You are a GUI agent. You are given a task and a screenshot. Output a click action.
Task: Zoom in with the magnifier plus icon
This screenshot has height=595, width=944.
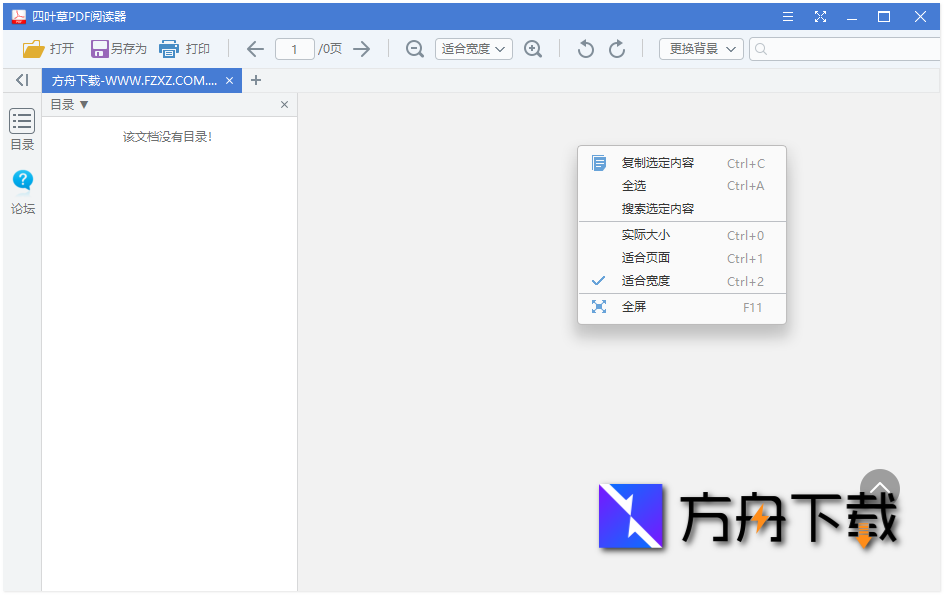(x=533, y=48)
